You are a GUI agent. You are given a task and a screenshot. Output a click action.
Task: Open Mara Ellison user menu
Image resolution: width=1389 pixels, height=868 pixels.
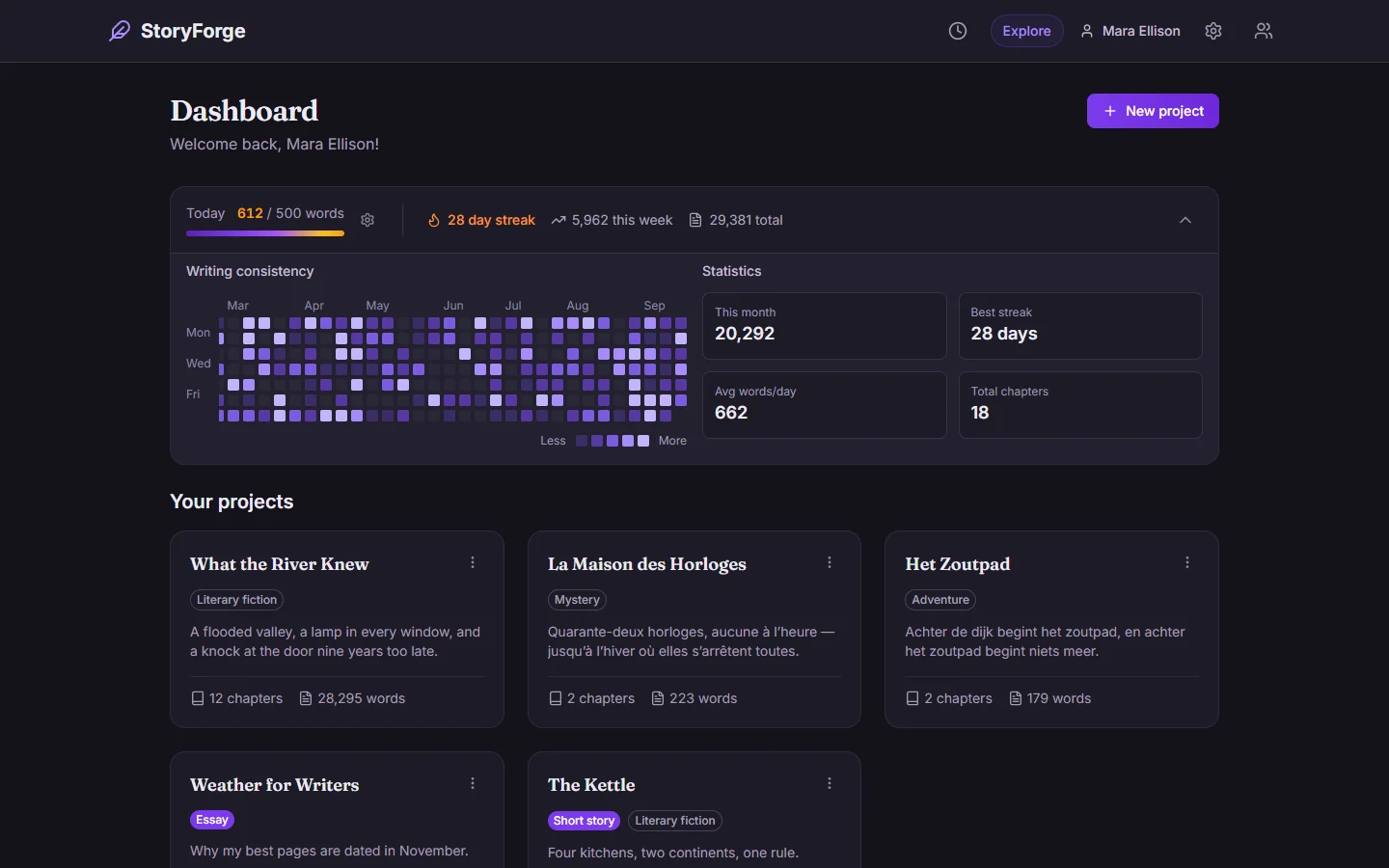tap(1130, 31)
